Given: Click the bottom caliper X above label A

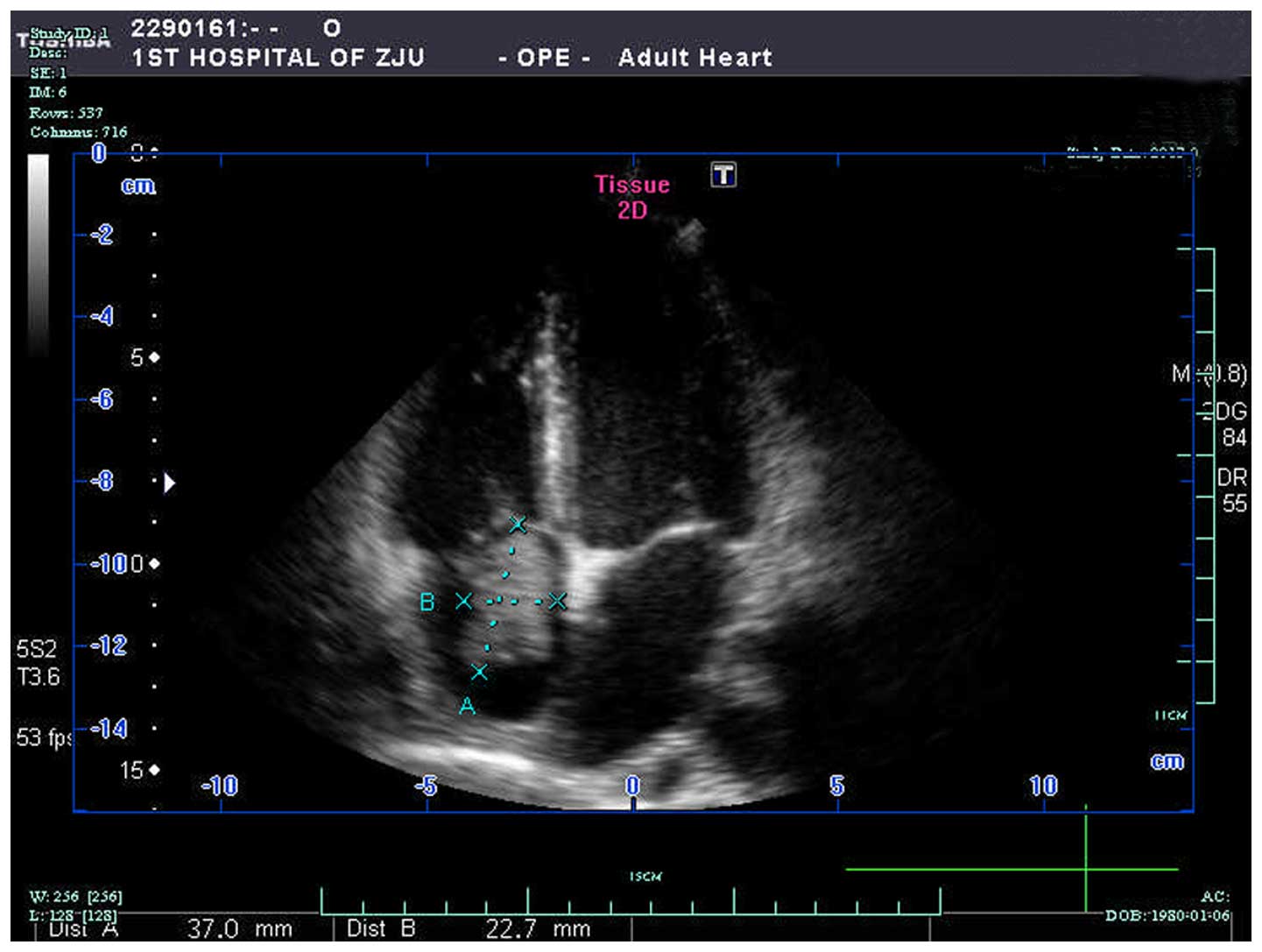Looking at the screenshot, I should coord(479,672).
